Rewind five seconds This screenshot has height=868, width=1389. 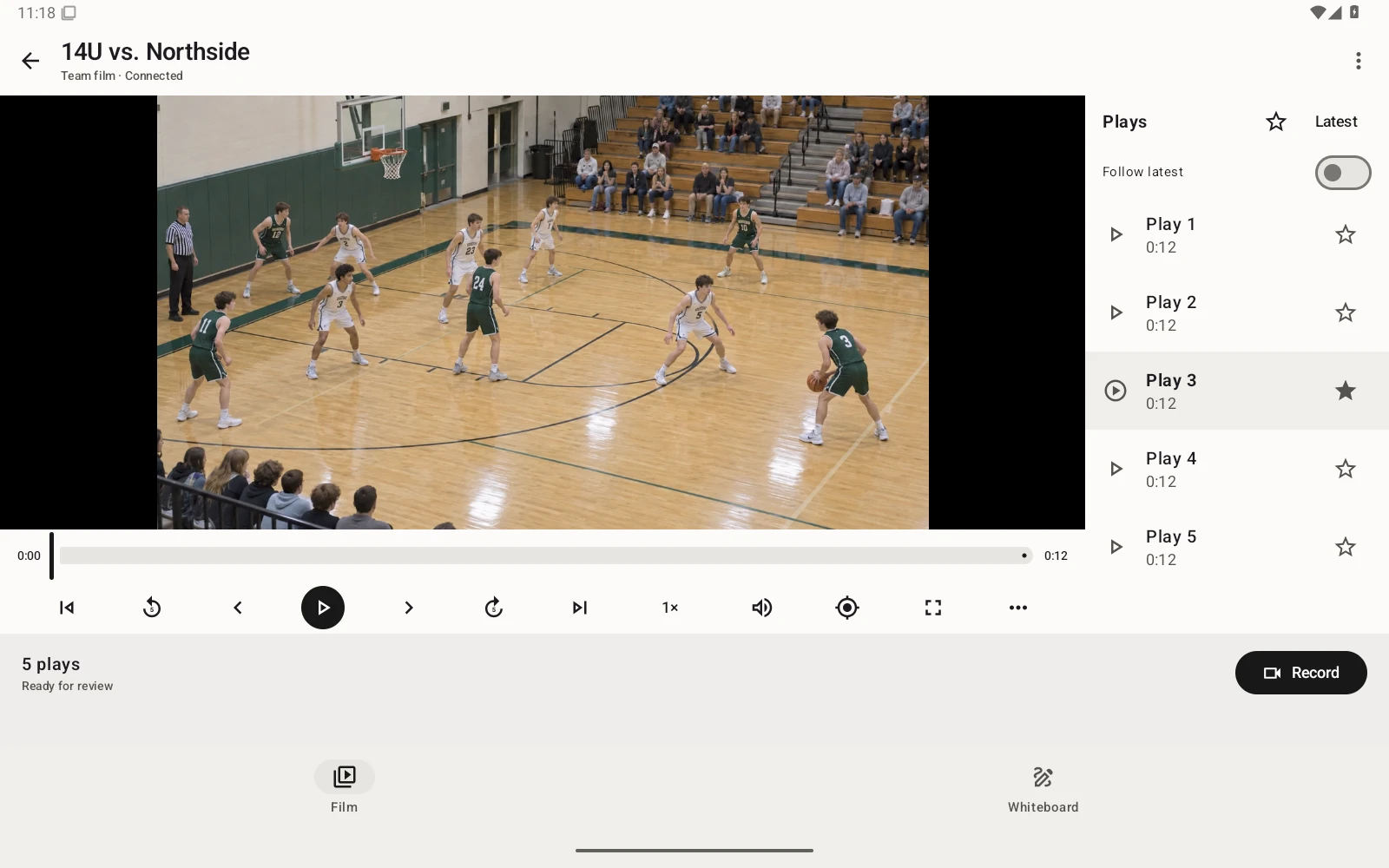152,608
